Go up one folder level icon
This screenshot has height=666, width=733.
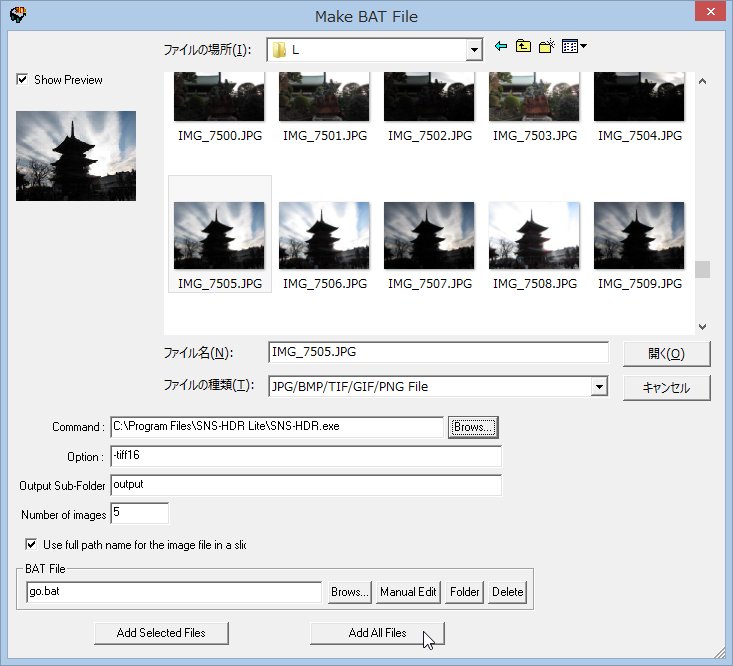(523, 46)
